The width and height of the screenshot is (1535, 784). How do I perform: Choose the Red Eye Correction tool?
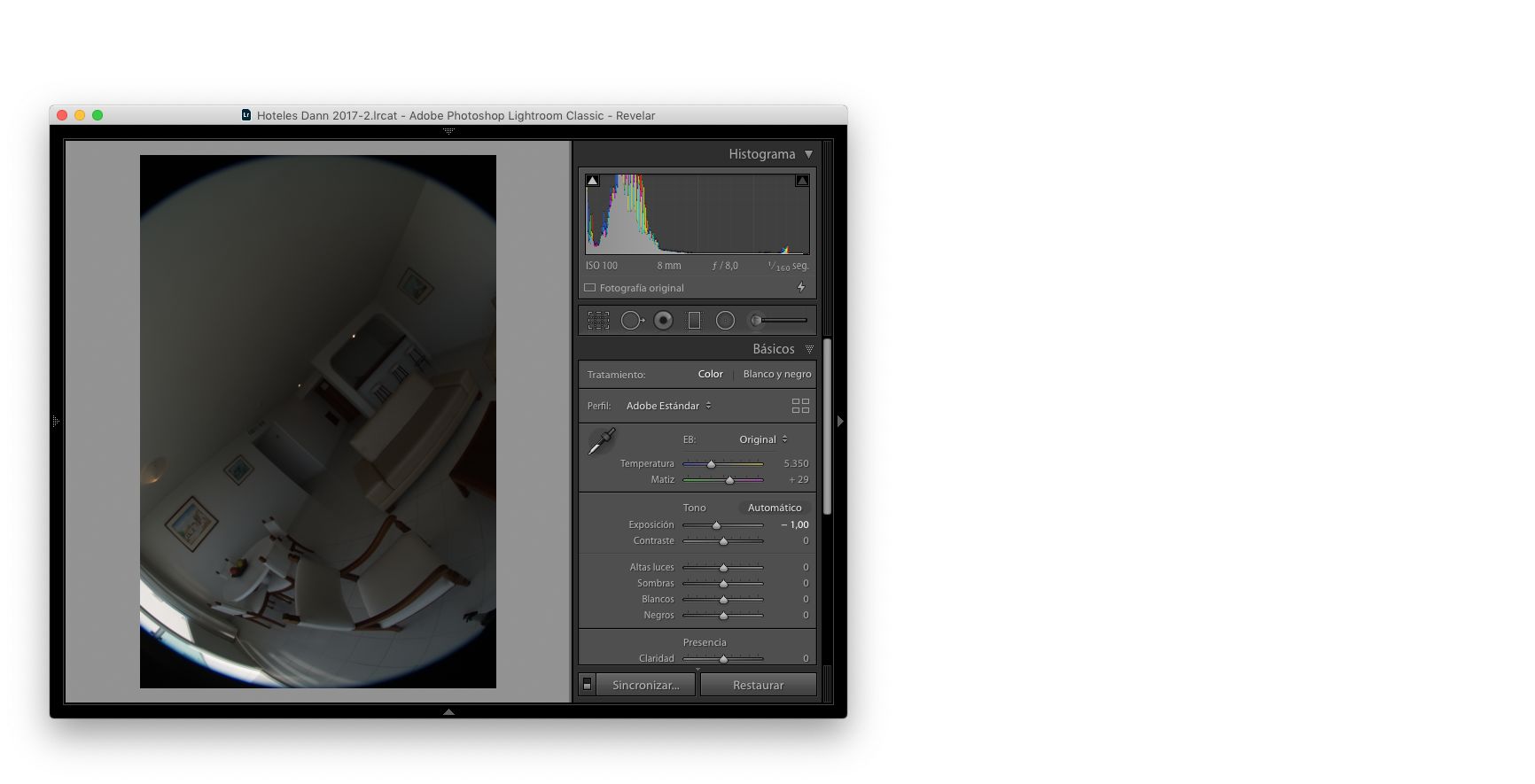[x=663, y=321]
